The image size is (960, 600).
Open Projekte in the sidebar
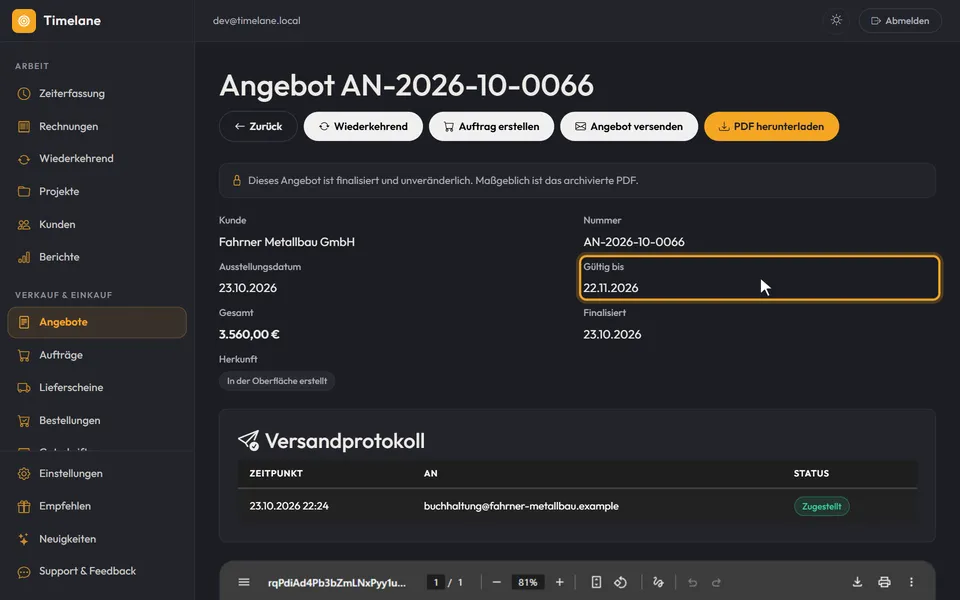pos(97,192)
